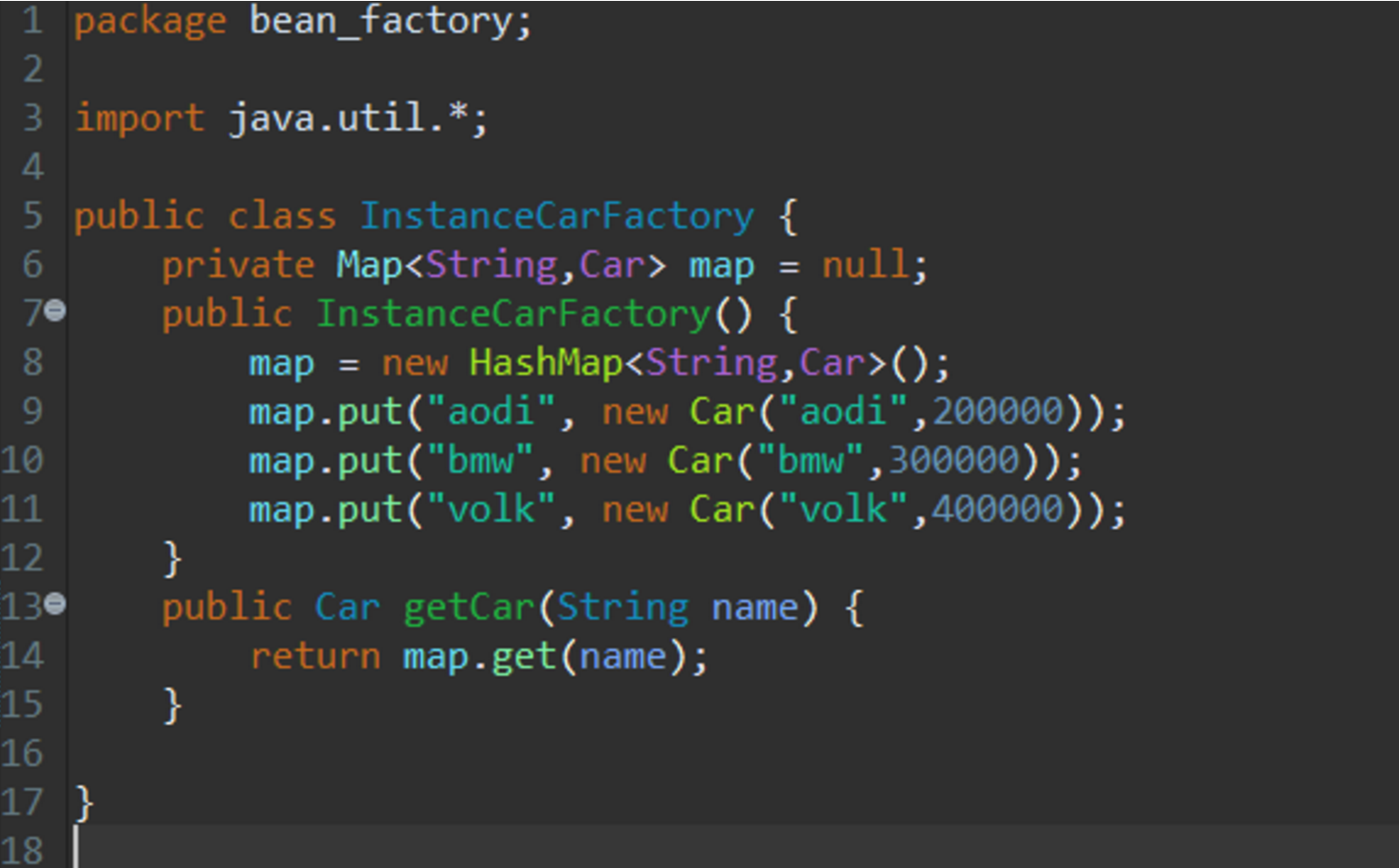
Task: Click the getCar method name
Action: pyautogui.click(x=469, y=607)
